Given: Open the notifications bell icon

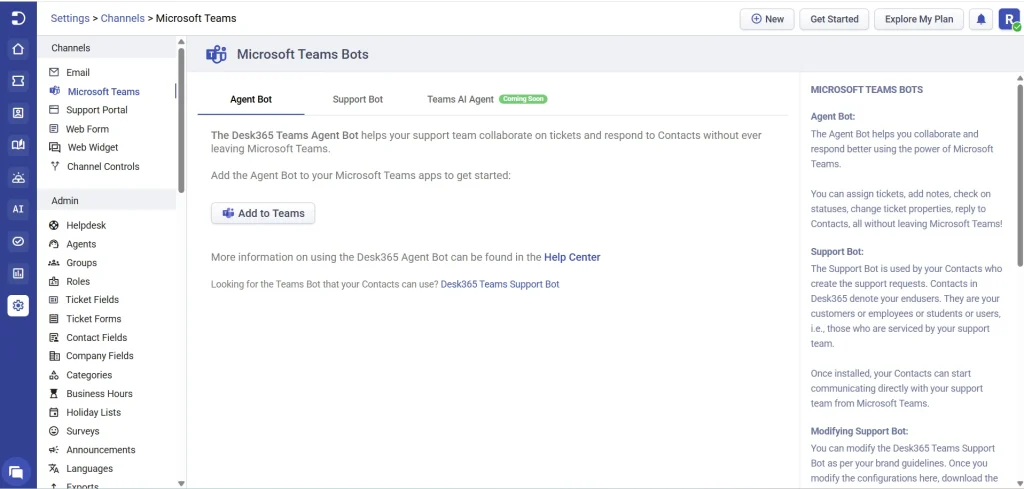Looking at the screenshot, I should point(981,19).
